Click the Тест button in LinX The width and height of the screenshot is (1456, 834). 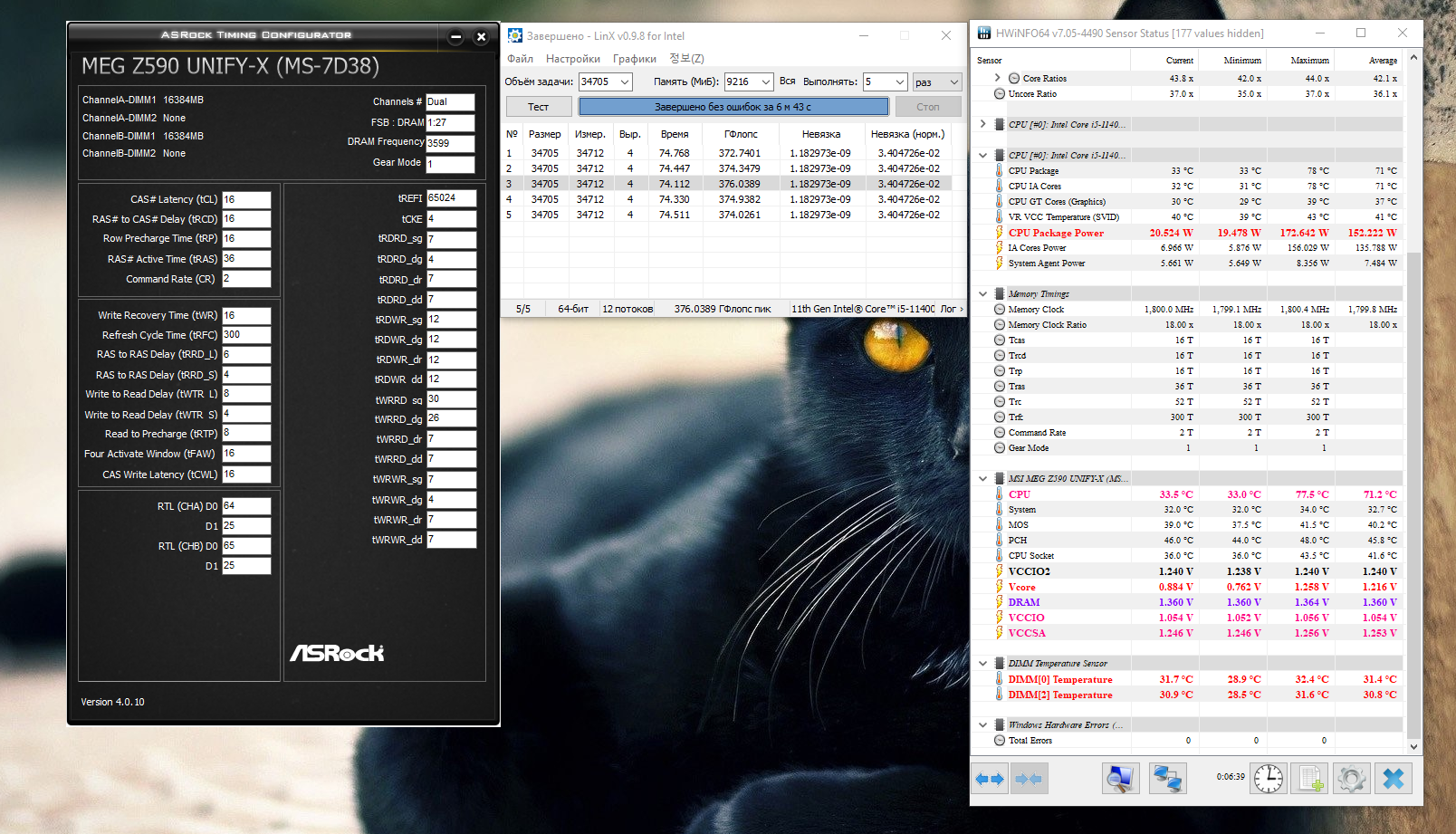coord(539,107)
